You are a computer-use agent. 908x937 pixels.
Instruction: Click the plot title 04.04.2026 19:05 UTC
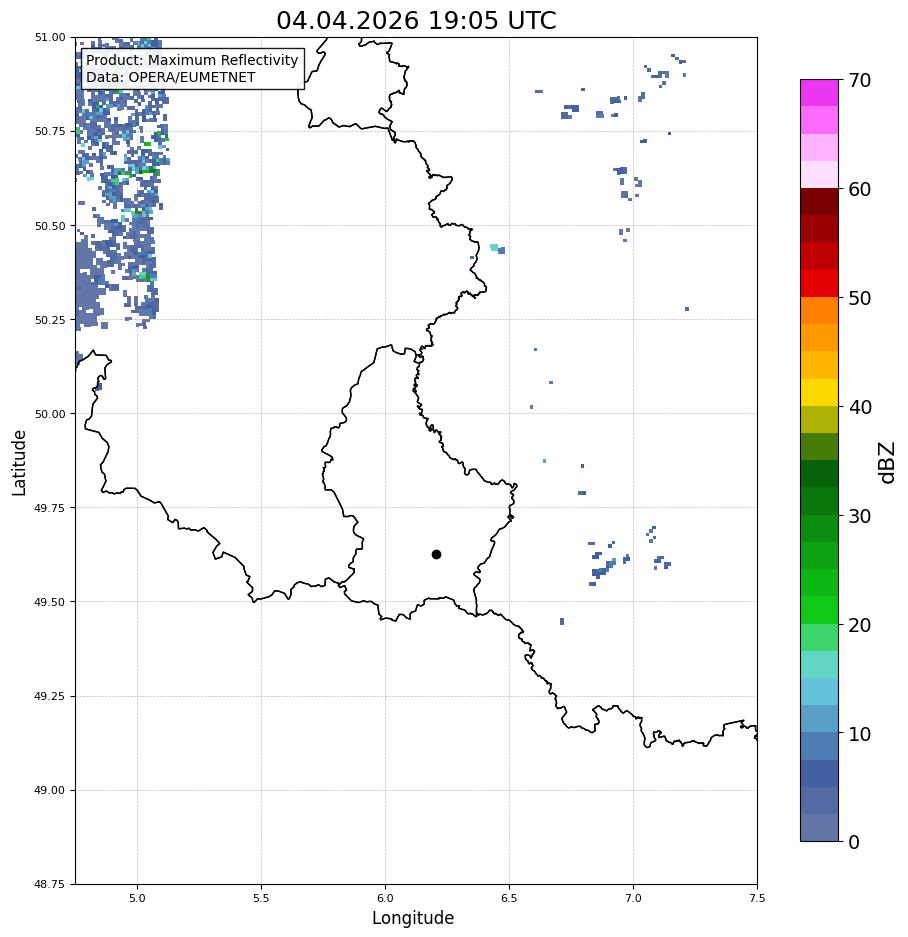[x=416, y=20]
